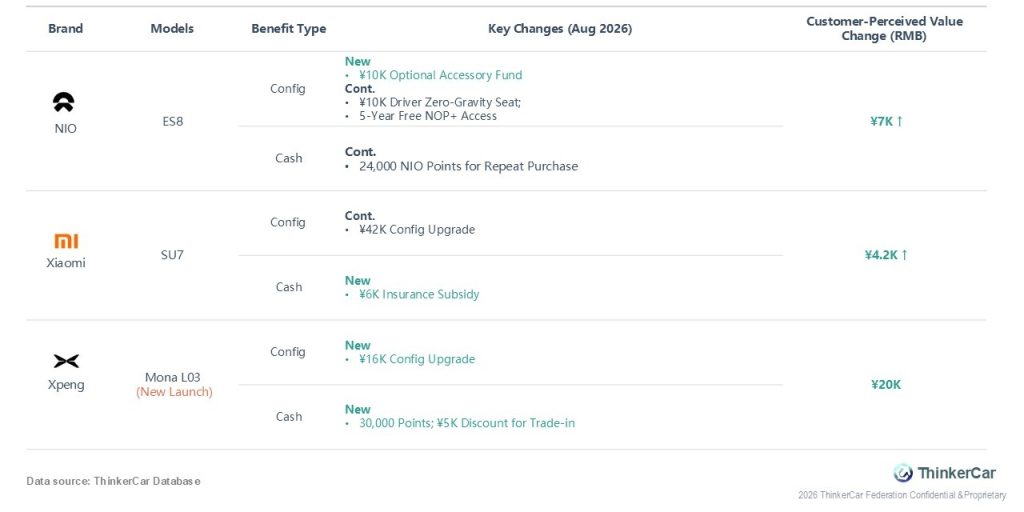The width and height of the screenshot is (1024, 512).
Task: Click the Data source ThinkerCar Database note
Action: click(x=113, y=481)
